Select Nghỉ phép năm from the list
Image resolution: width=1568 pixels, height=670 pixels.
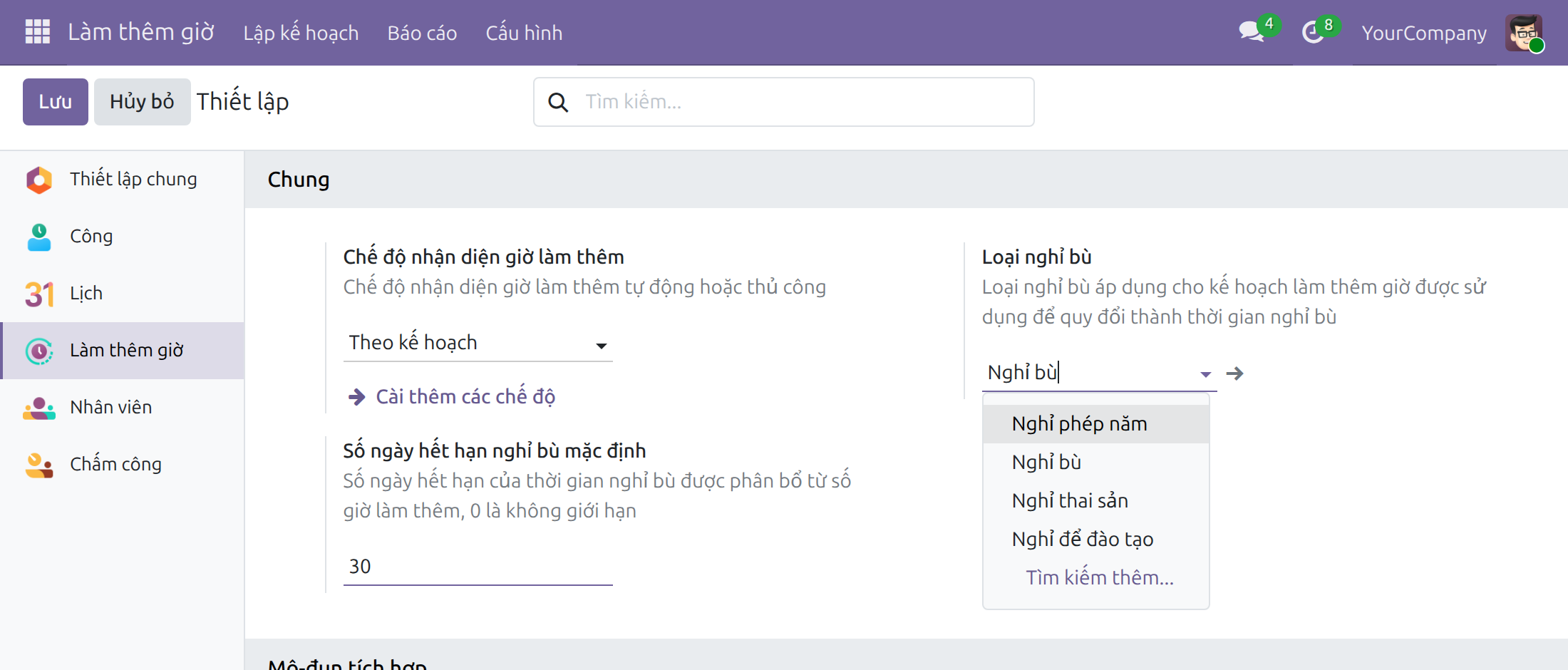point(1096,424)
